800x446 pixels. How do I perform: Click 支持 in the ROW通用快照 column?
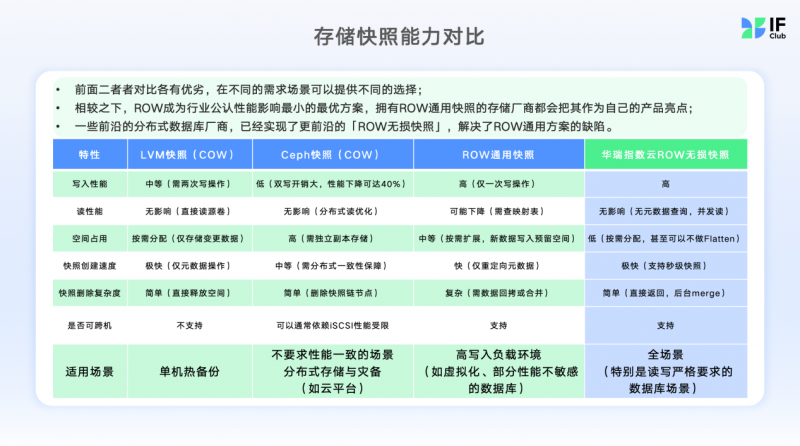498,326
